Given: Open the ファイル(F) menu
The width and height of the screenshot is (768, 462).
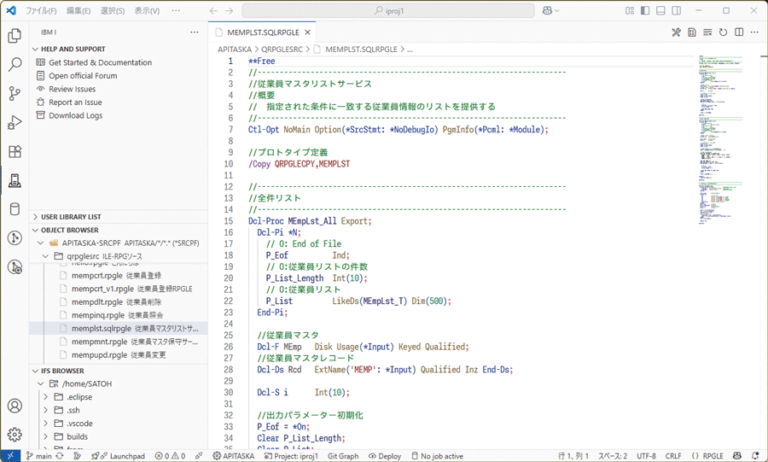Looking at the screenshot, I should (41, 10).
